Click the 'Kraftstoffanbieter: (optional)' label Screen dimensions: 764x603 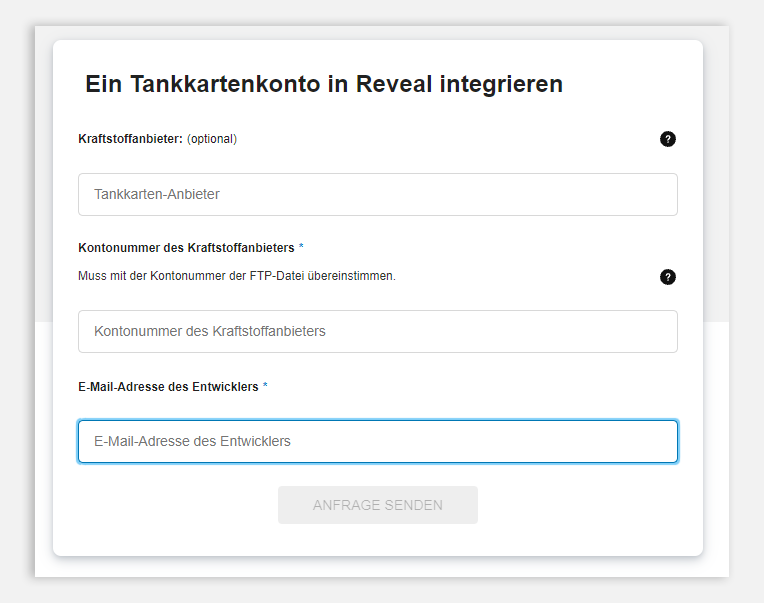(x=157, y=139)
